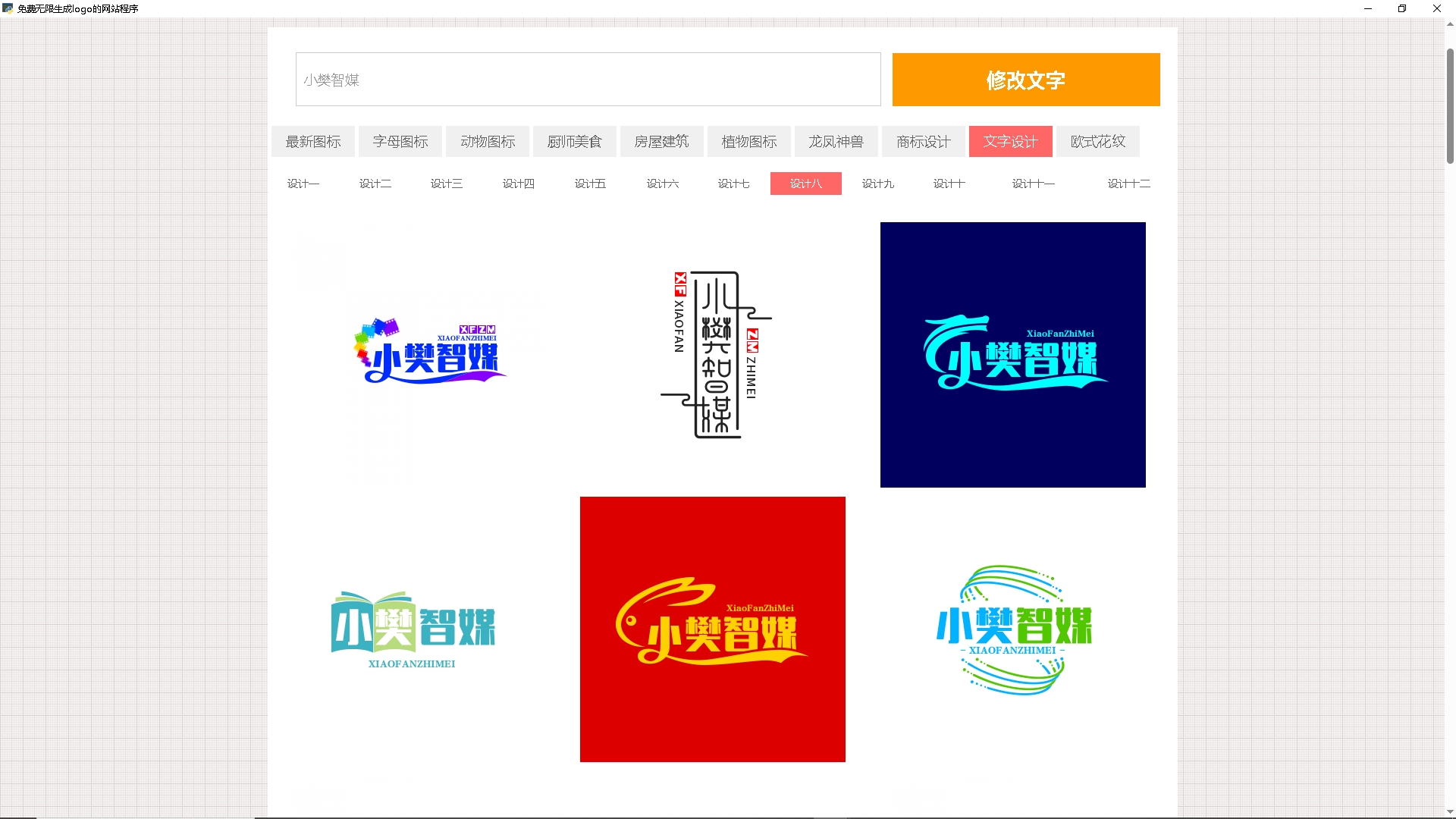Choose the open-book teal green logo

413,629
